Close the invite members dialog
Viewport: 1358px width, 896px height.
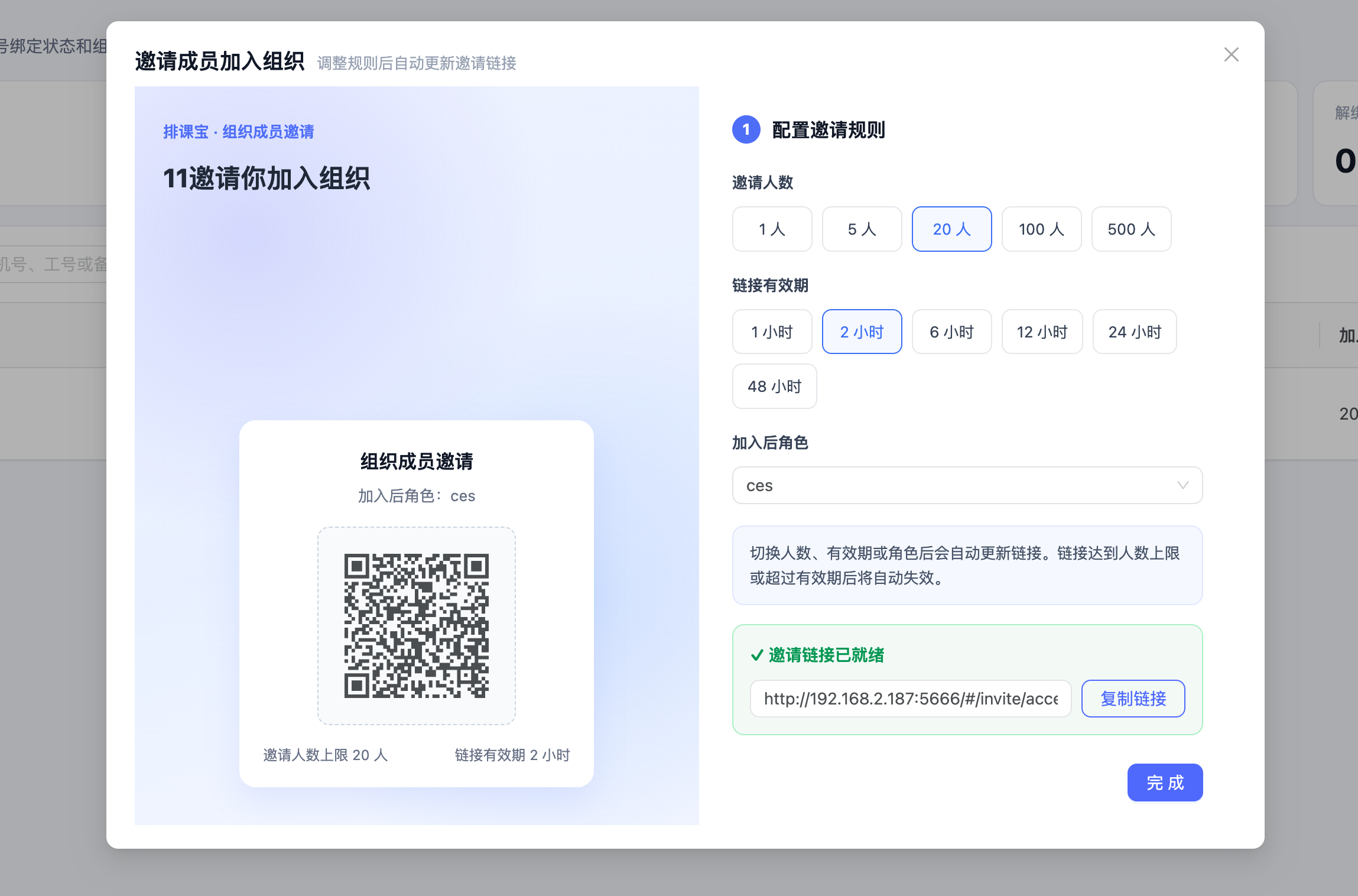(x=1232, y=54)
